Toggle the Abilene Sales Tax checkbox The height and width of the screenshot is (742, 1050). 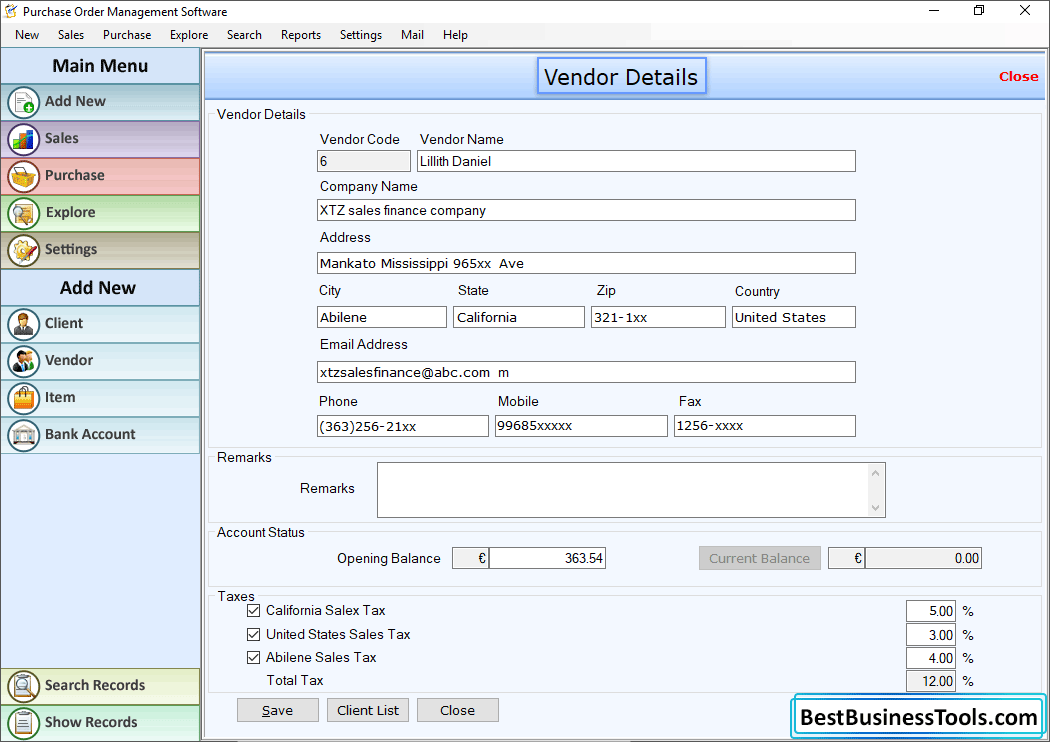click(253, 657)
